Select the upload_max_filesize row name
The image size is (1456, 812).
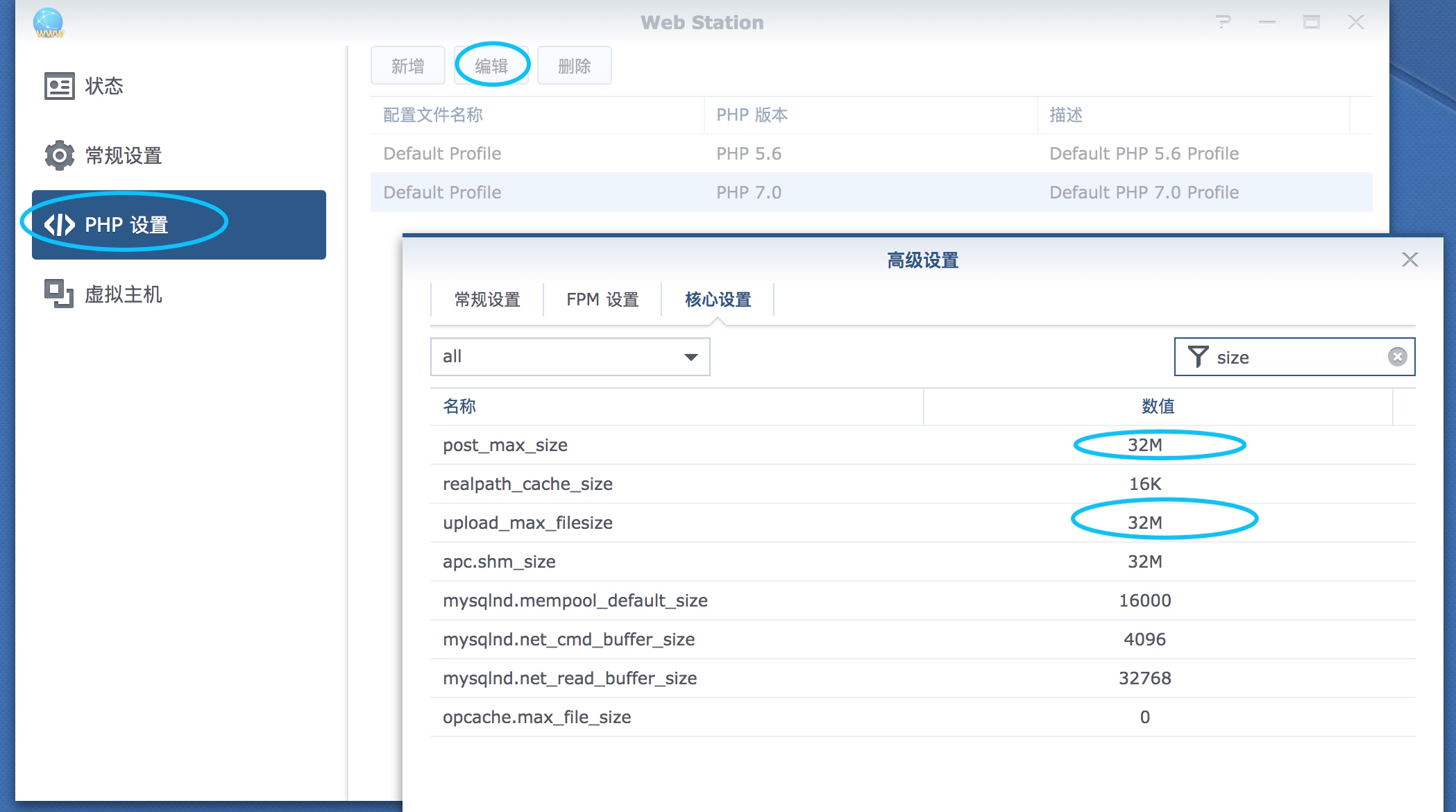point(527,523)
